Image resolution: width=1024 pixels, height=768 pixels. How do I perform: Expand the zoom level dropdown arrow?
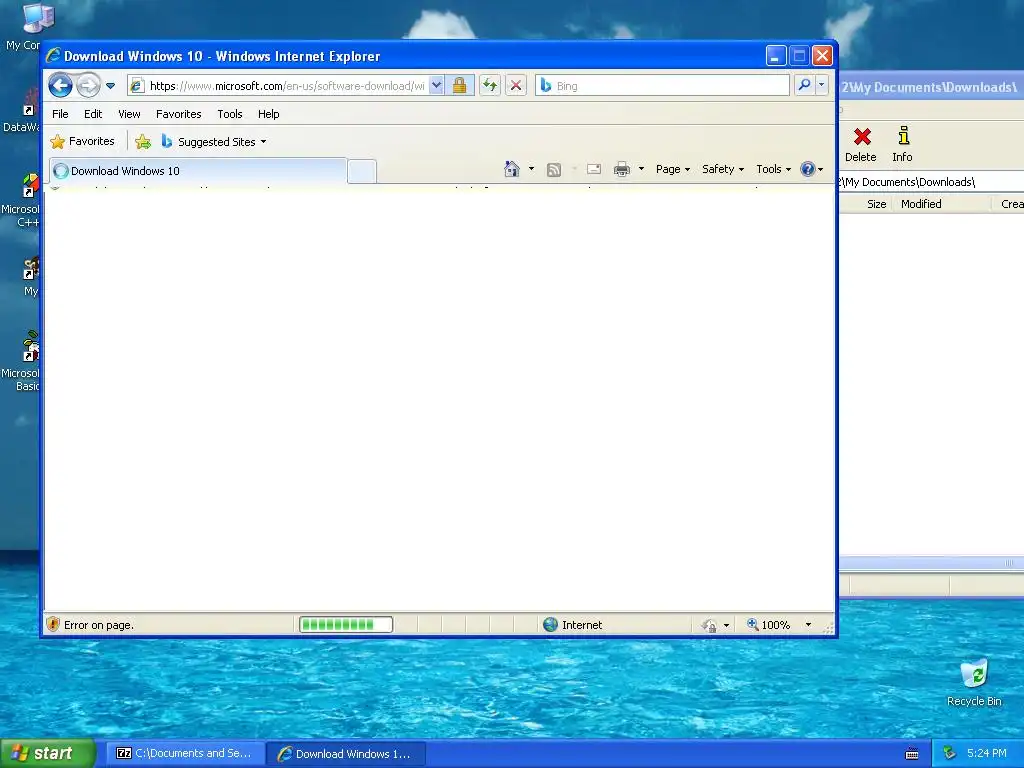click(808, 625)
